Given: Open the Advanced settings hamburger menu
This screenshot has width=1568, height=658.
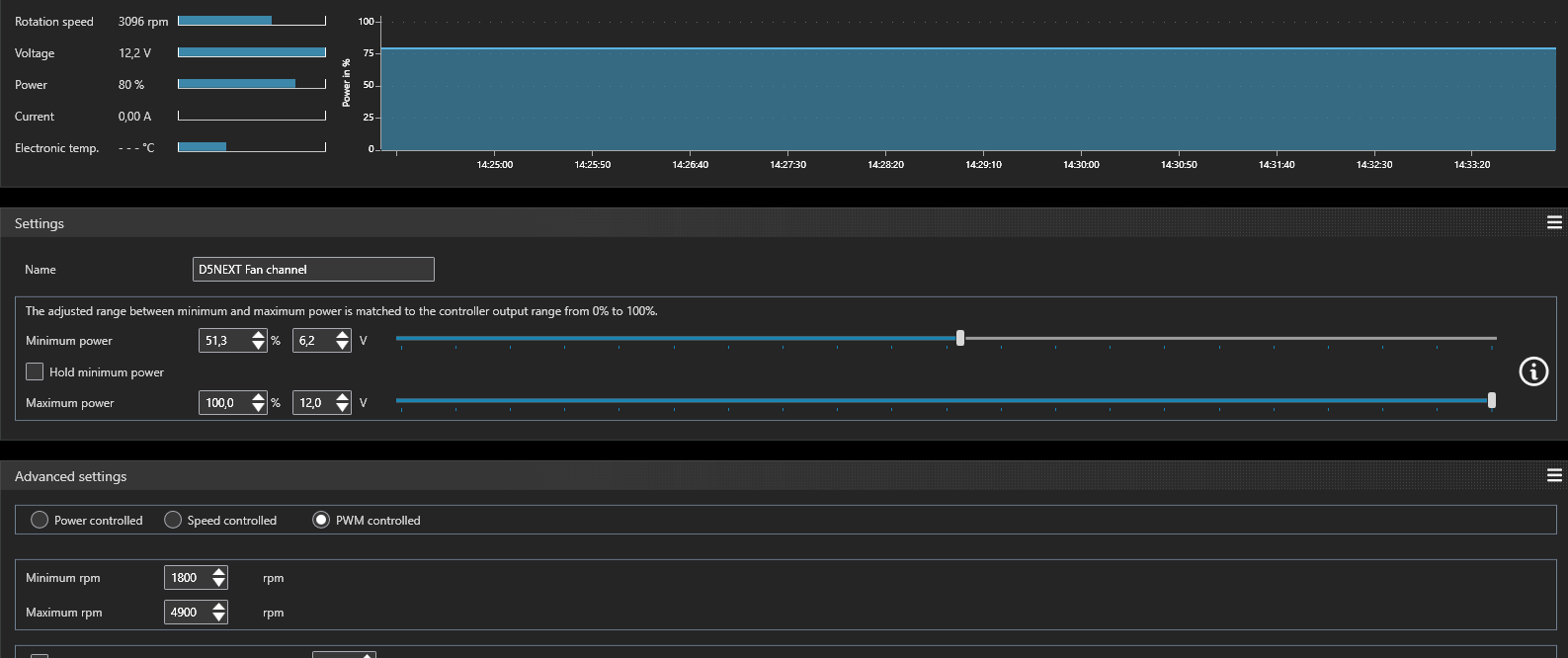Looking at the screenshot, I should [x=1554, y=476].
